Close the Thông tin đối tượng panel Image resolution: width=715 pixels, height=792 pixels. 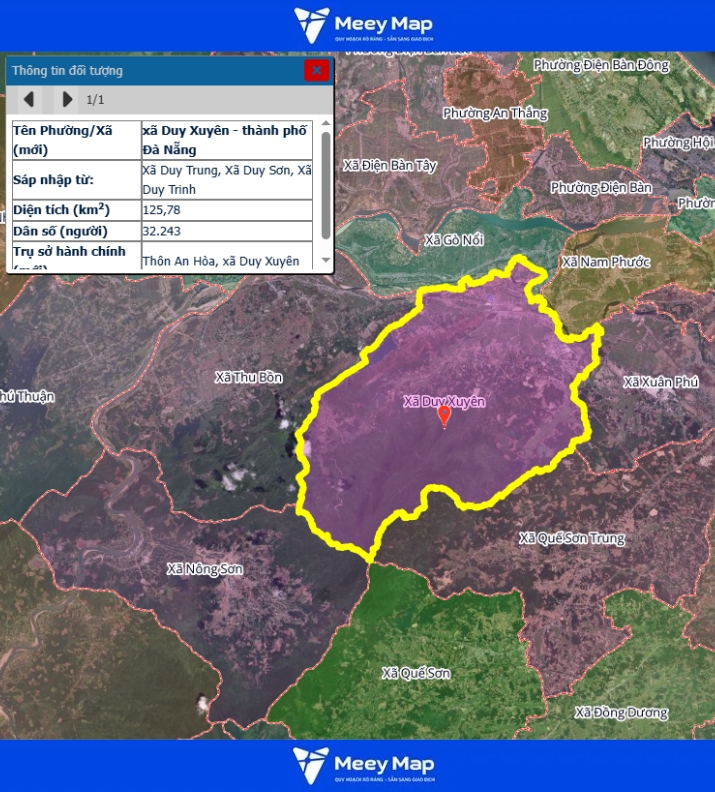click(316, 70)
